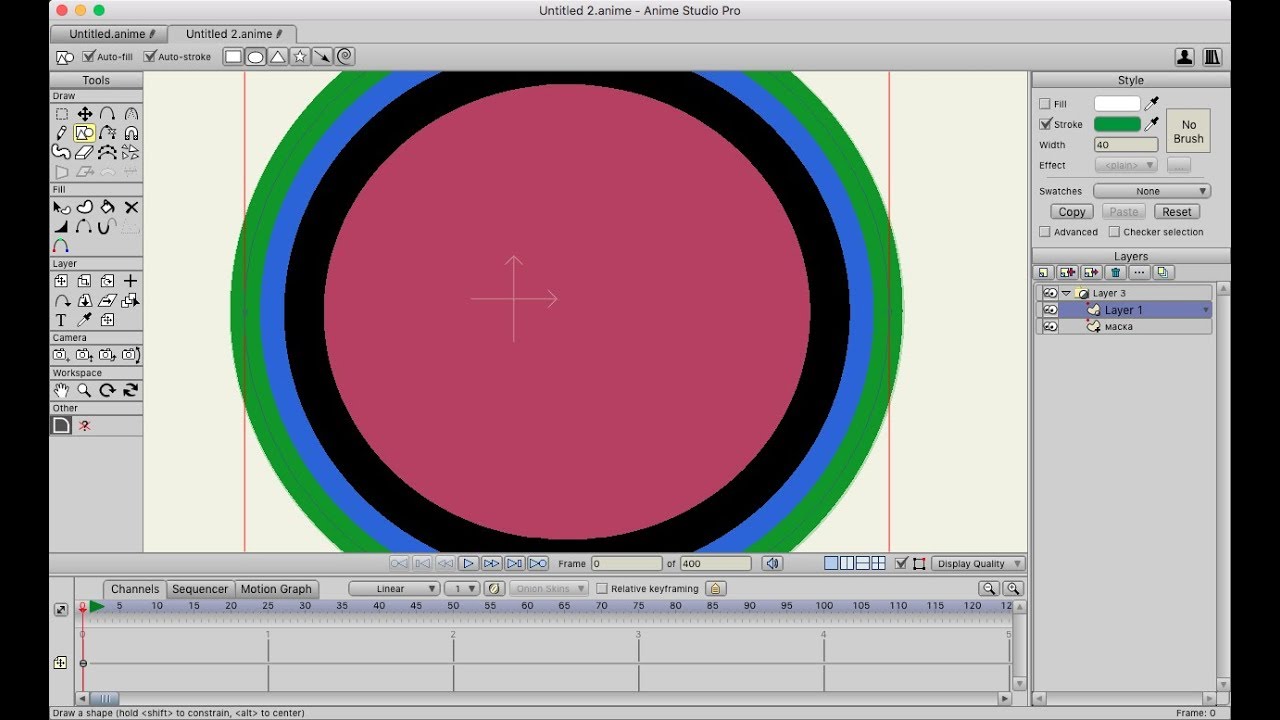This screenshot has height=720, width=1280.
Task: Select the Zoom Workspace magnifier tool
Action: pyautogui.click(x=85, y=391)
